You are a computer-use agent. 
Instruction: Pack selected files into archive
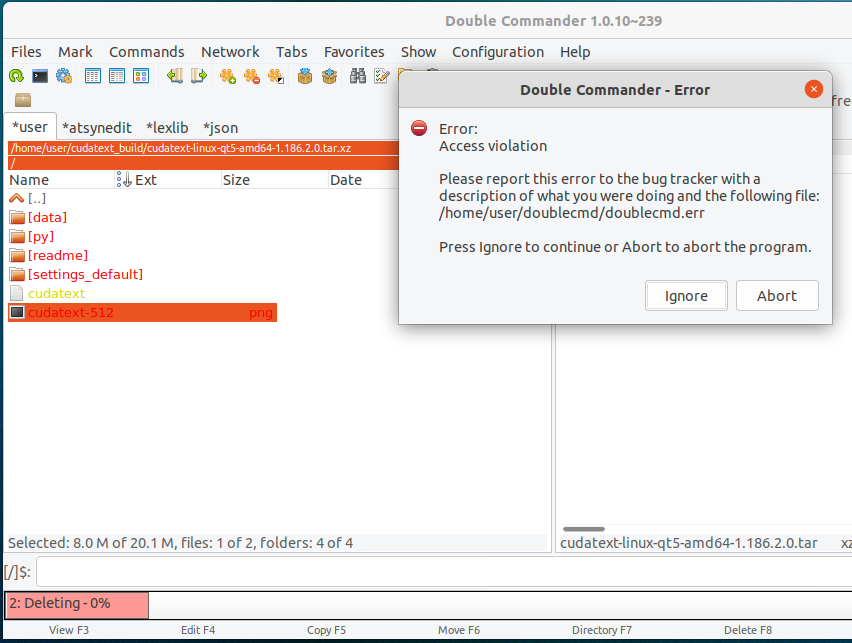pos(305,75)
